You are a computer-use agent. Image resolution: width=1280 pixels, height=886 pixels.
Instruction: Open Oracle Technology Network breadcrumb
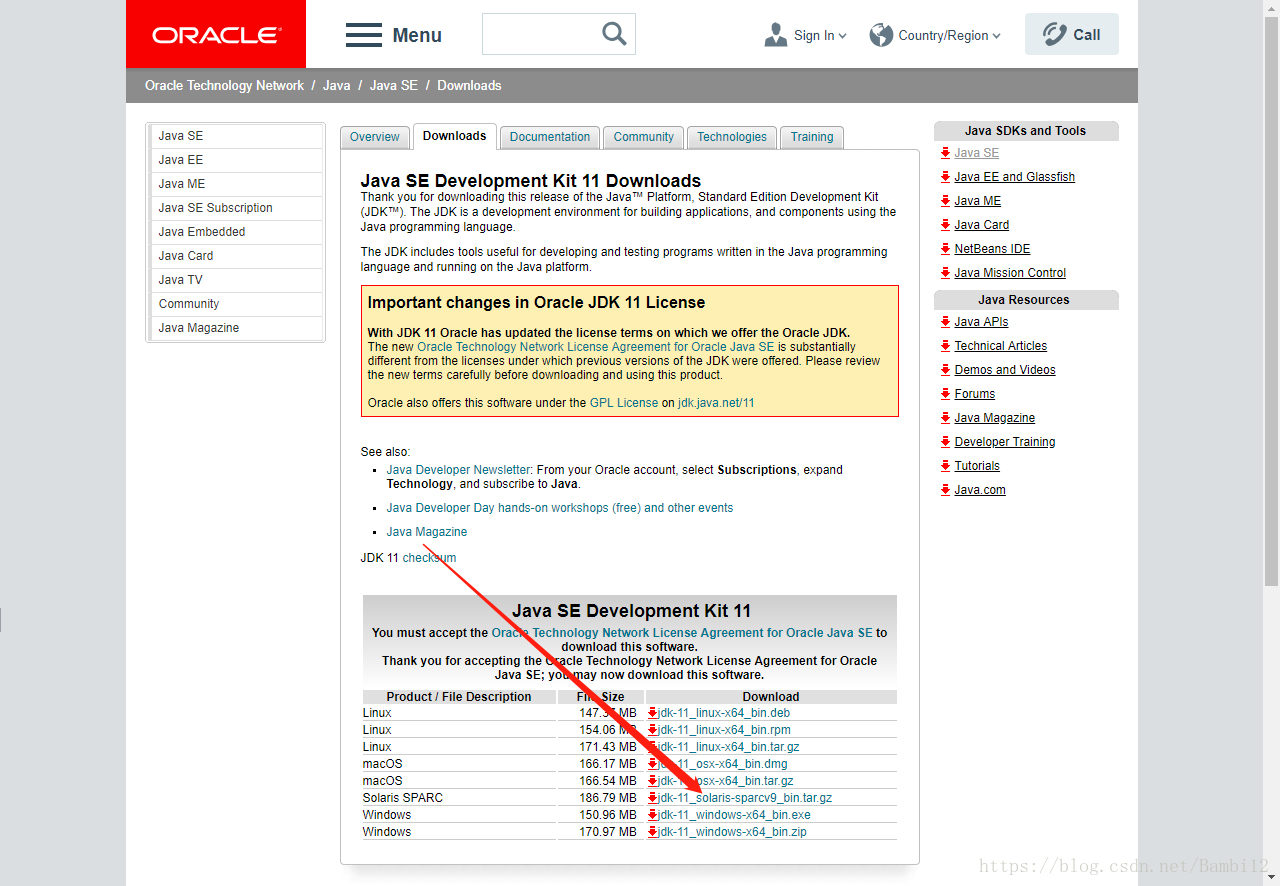[224, 85]
